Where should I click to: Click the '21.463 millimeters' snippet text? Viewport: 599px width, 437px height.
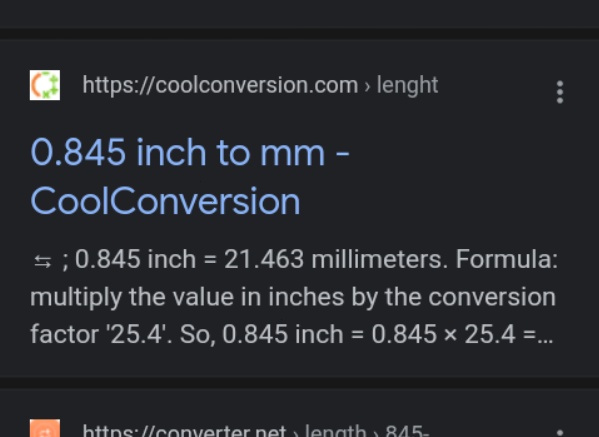335,260
